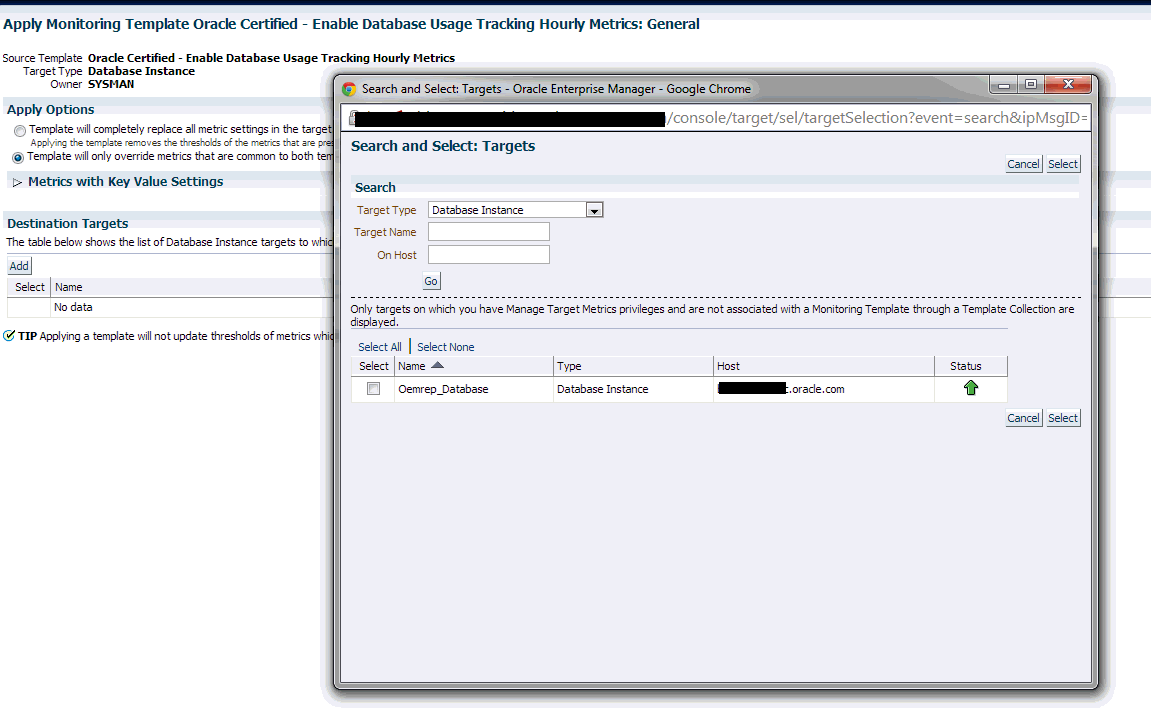Focus the Target Name input field
The height and width of the screenshot is (719, 1151).
coord(489,232)
